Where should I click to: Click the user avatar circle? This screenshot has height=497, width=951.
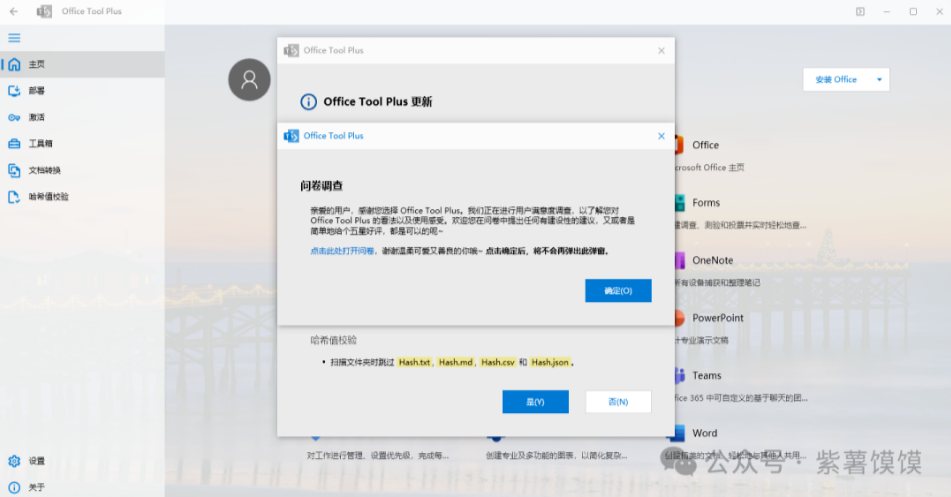249,80
